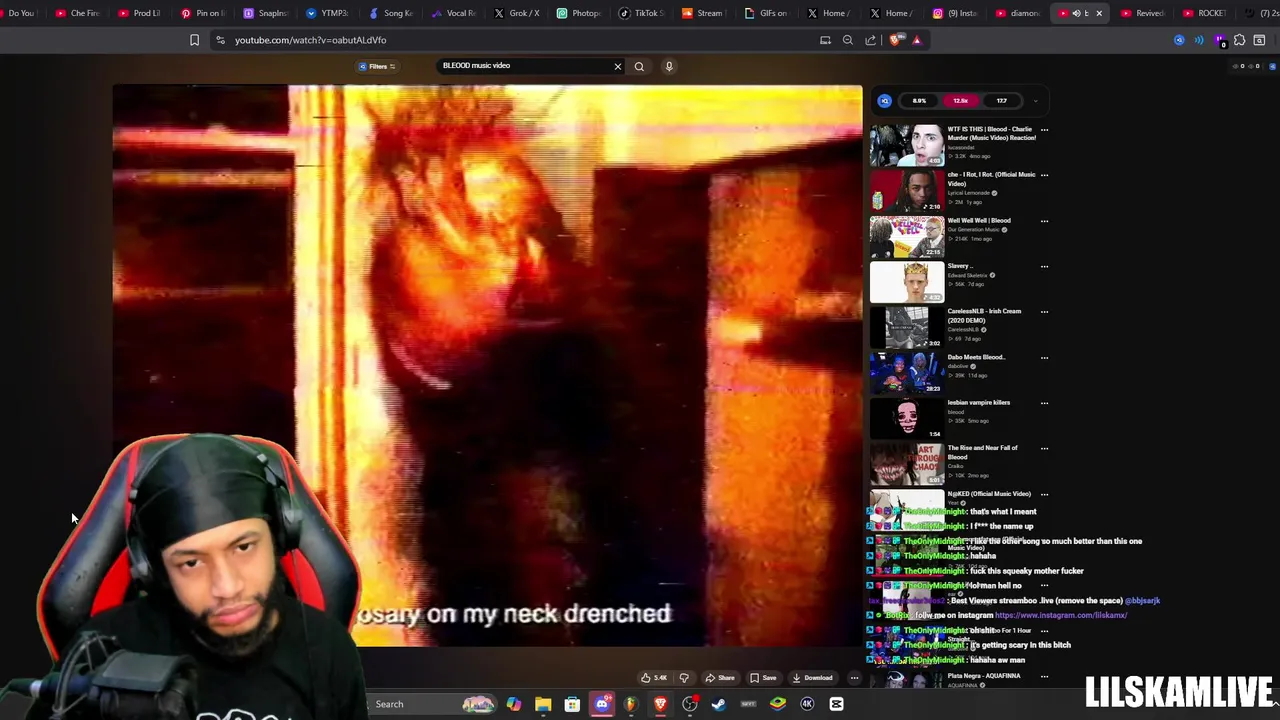The image size is (1280, 720).
Task: Open FL Studio from the taskbar
Action: point(631,704)
